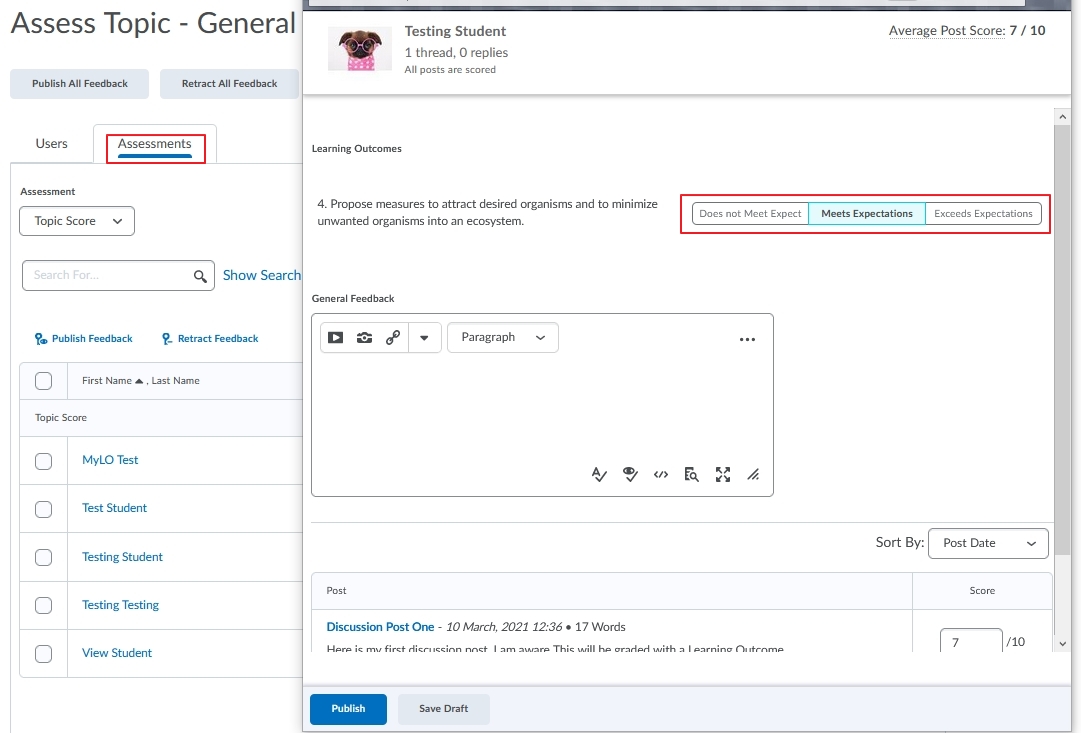Click Publish All Feedback button
This screenshot has height=733, width=1081.
(x=79, y=83)
